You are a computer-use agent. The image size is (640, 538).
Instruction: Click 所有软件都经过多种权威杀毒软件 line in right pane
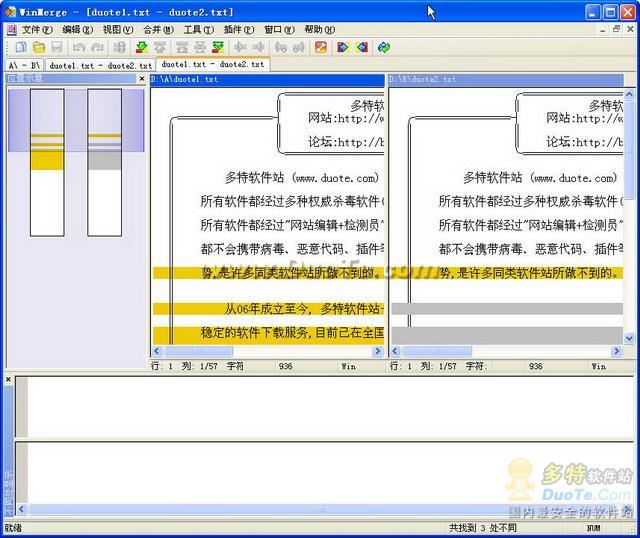pos(531,201)
